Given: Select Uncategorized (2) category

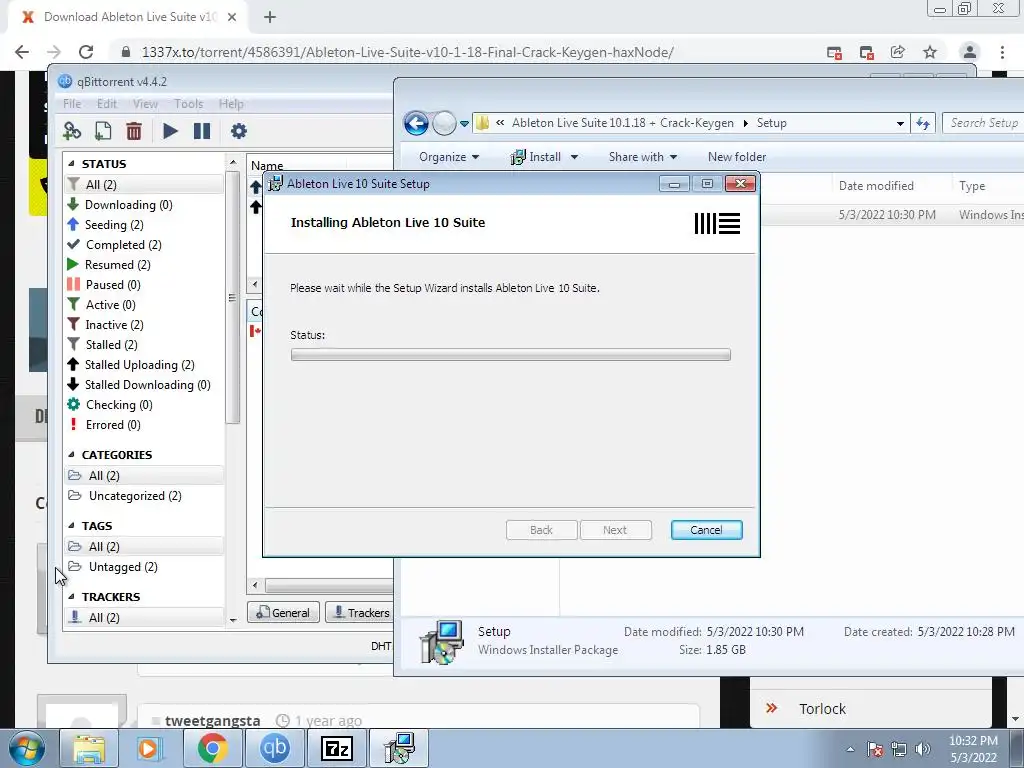Looking at the screenshot, I should pos(135,496).
